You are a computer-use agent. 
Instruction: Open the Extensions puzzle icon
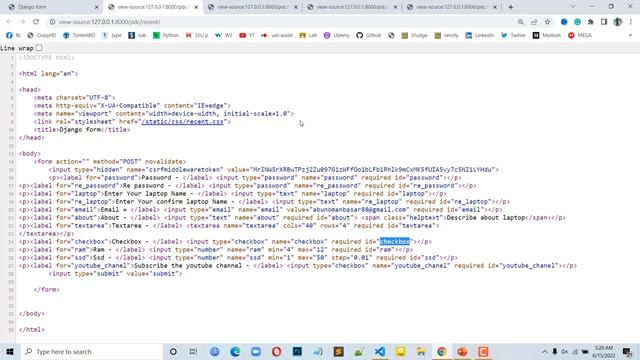click(x=591, y=22)
